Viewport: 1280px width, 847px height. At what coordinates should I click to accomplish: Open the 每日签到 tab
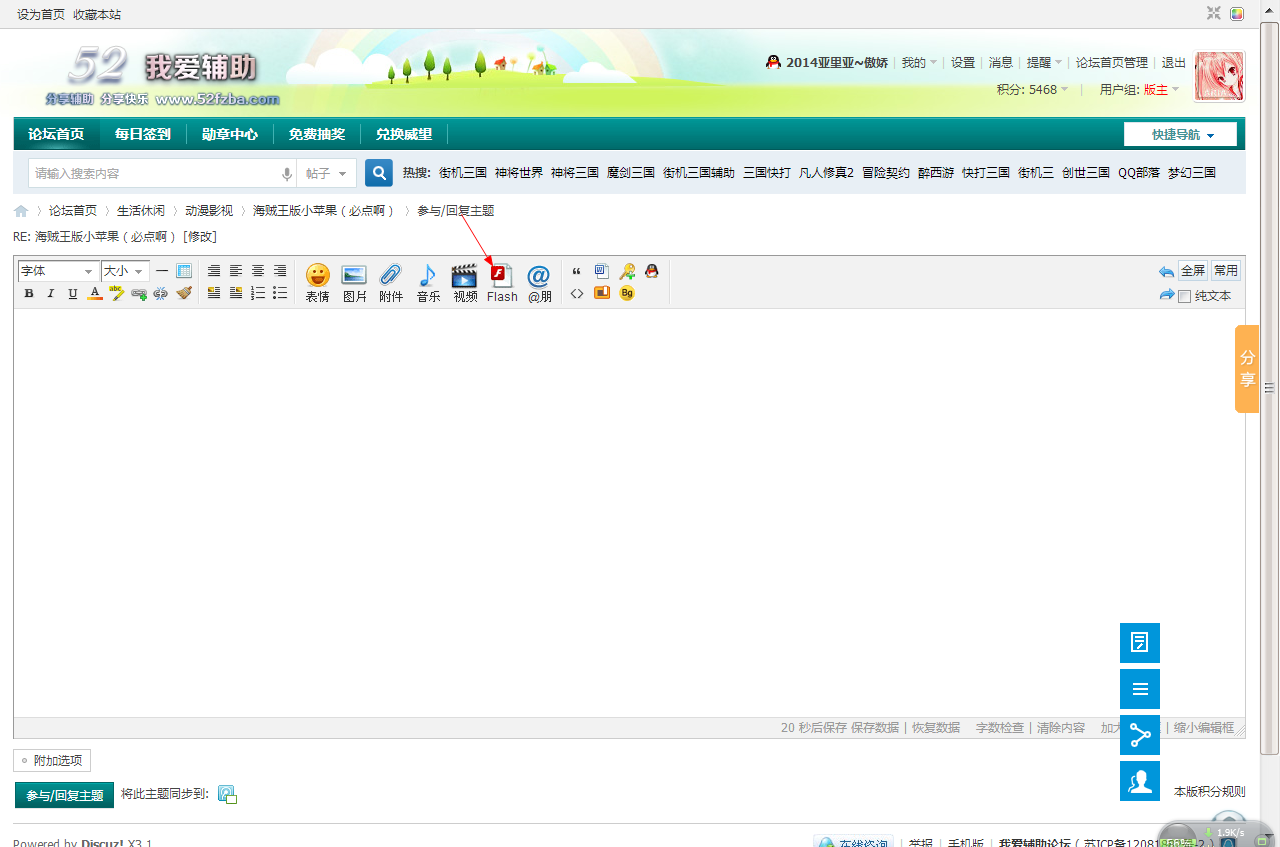142,134
